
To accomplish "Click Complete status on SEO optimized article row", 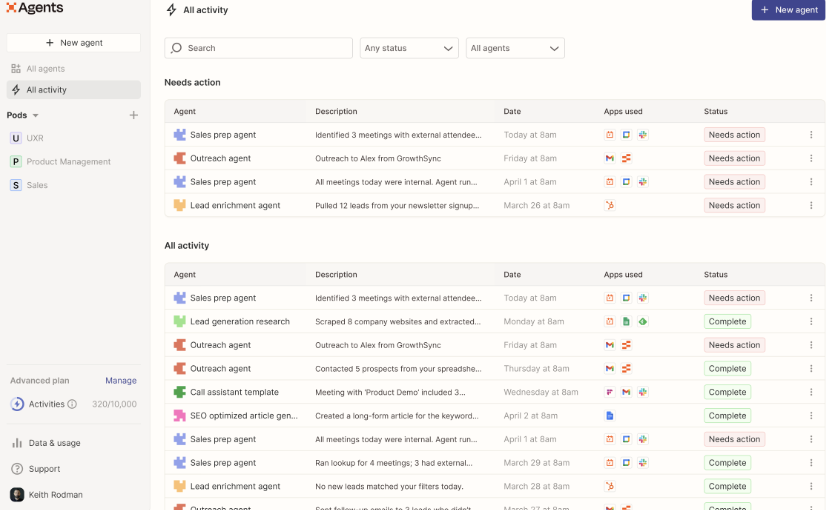I will point(727,416).
